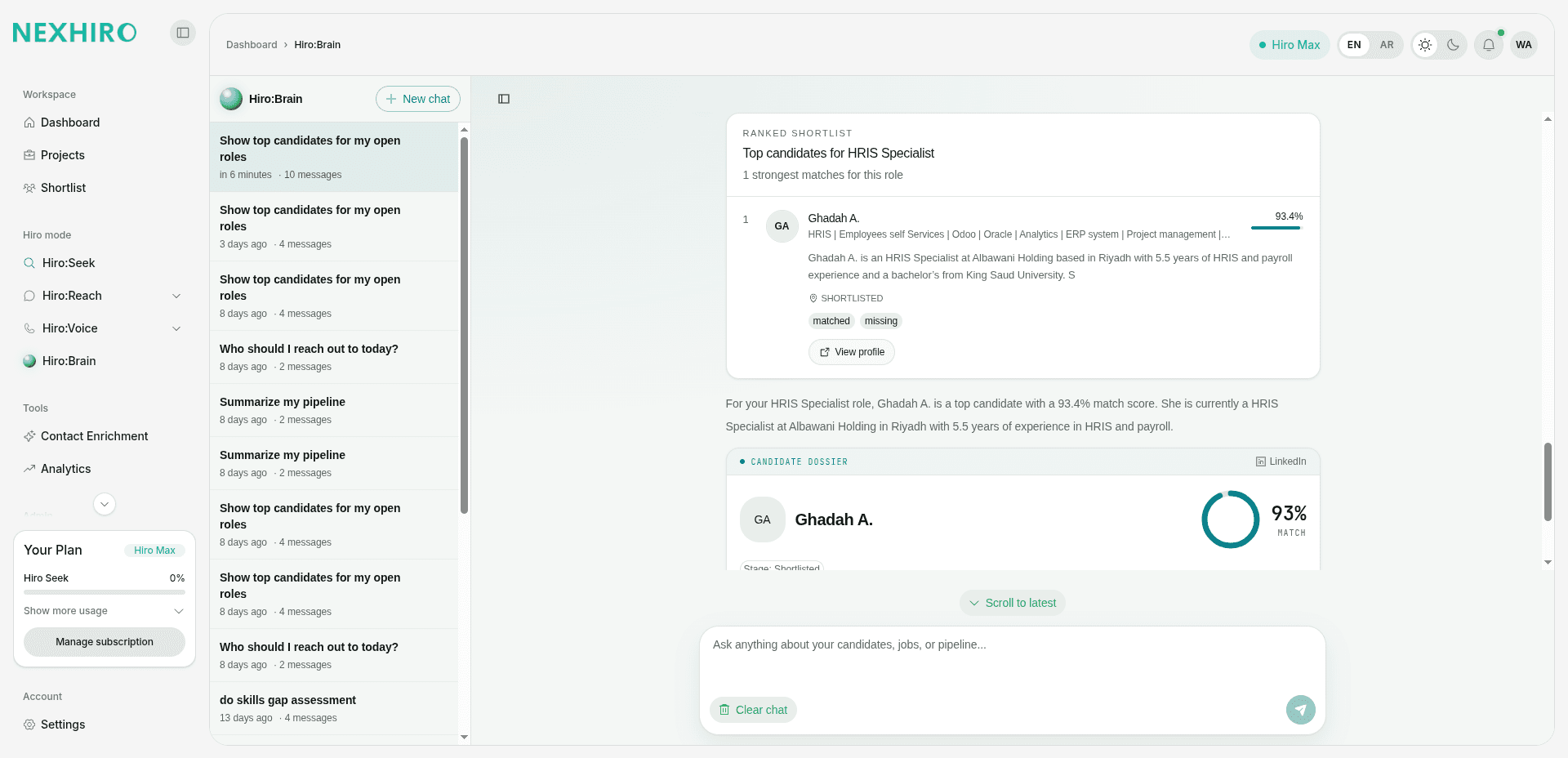Click the 93% match ring in the dossier
Image resolution: width=1568 pixels, height=758 pixels.
tap(1231, 519)
